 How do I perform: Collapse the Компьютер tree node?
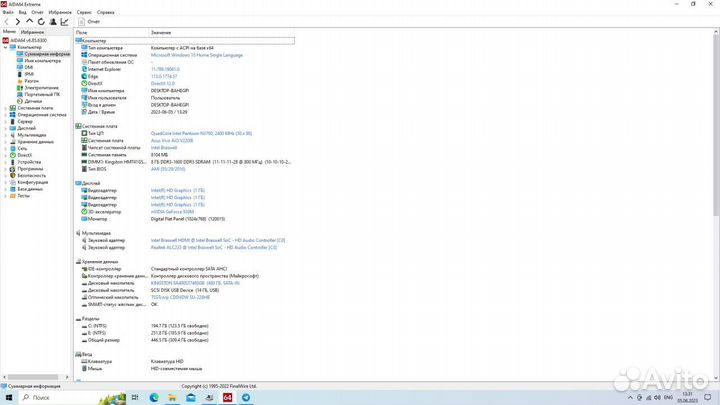pyautogui.click(x=6, y=47)
